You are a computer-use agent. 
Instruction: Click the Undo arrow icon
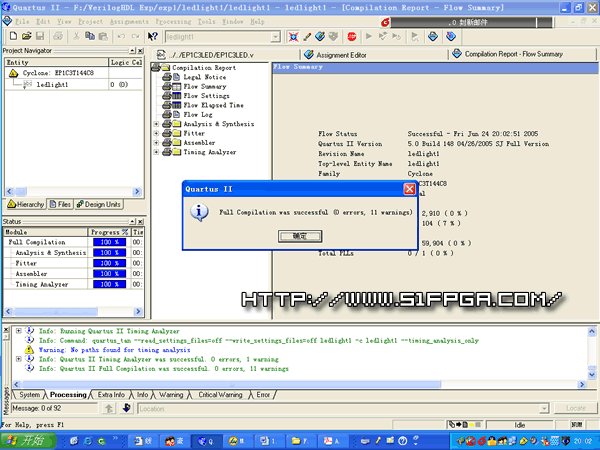pos(121,36)
